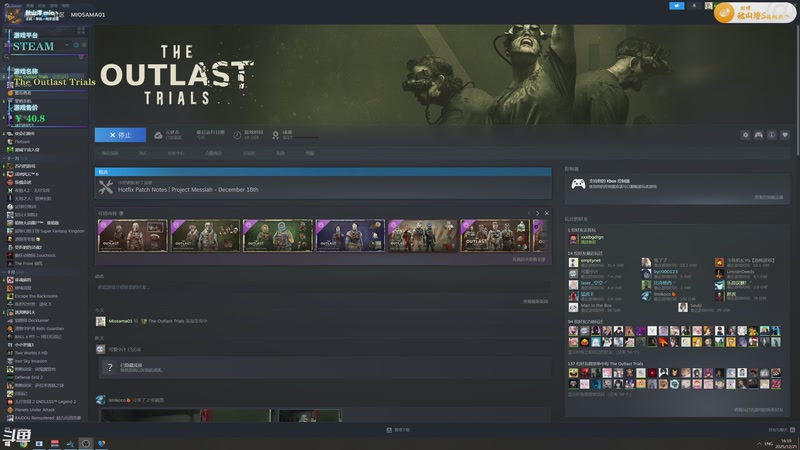800x450 pixels.
Task: Open the community hub tab (third tab)
Action: coord(176,153)
